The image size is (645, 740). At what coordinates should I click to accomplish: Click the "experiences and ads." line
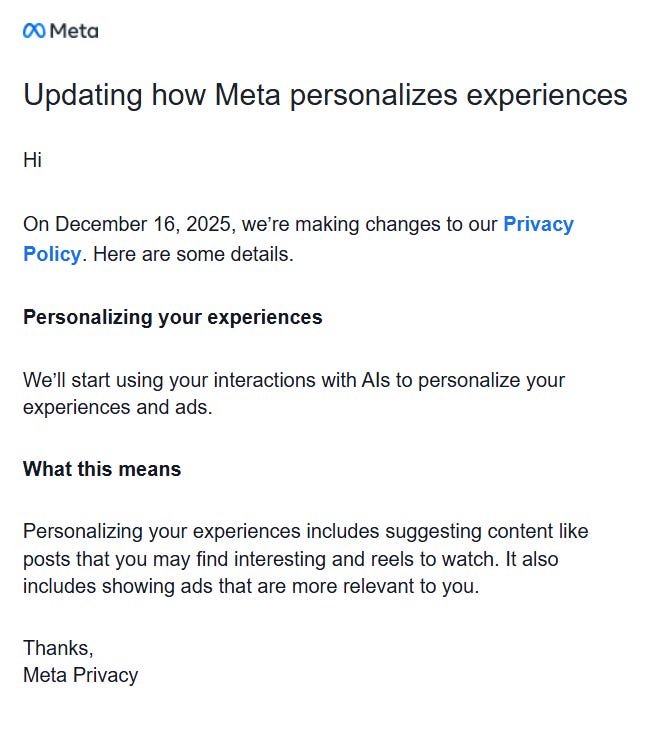[117, 407]
